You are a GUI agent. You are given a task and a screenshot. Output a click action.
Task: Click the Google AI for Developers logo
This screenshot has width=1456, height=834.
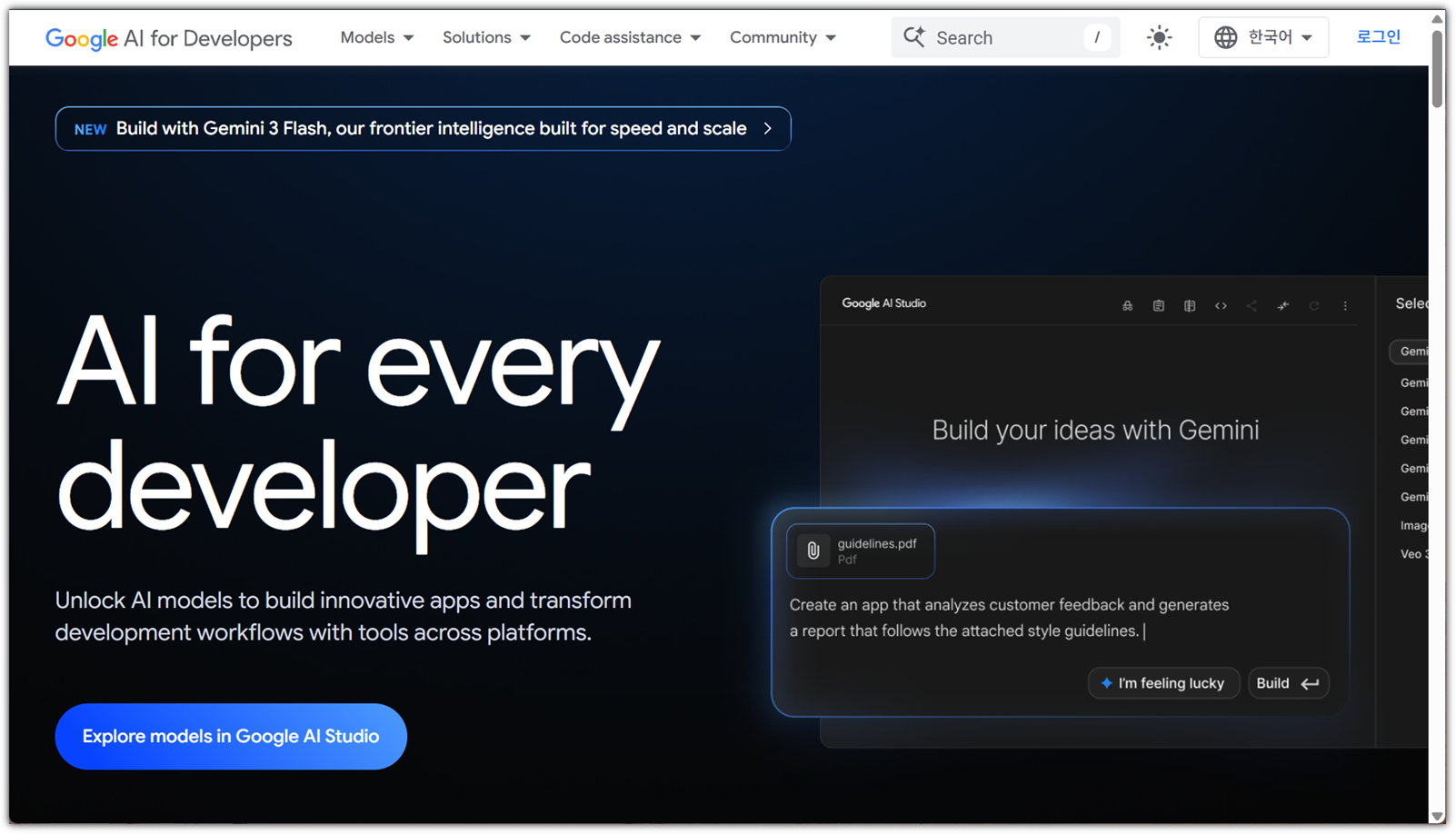point(169,38)
